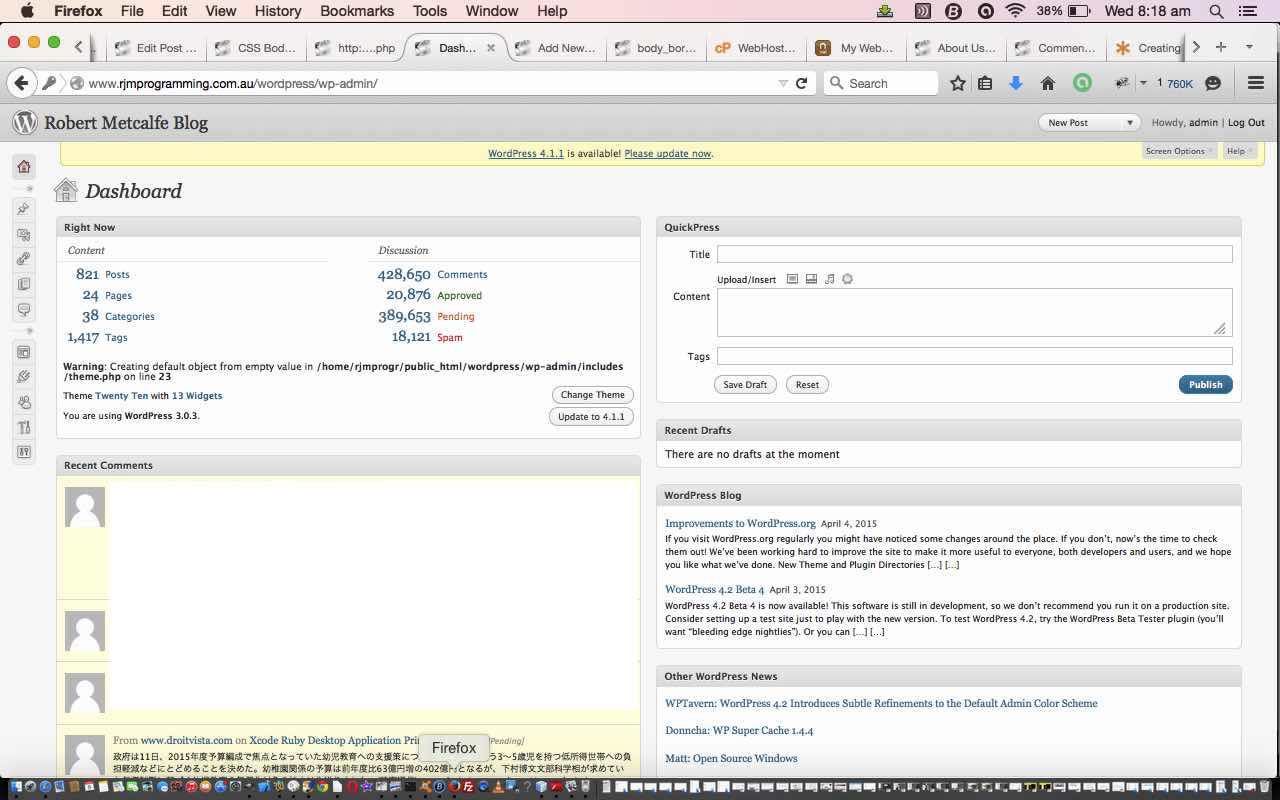Screen dimensions: 1280x800
Task: Open the Bookmarks menu
Action: tap(359, 11)
